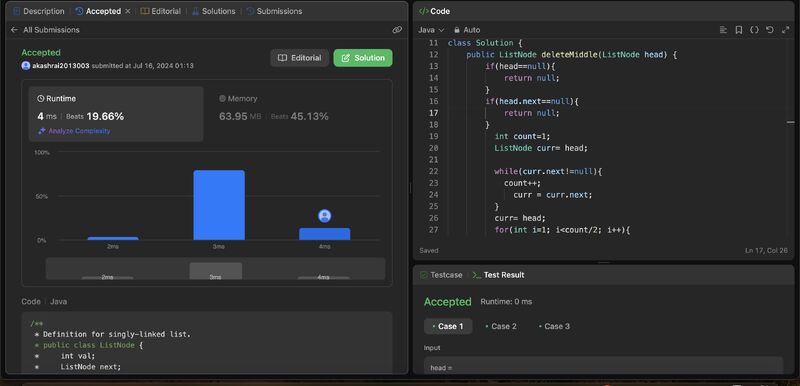800x386 pixels.
Task: Click the bookmark icon in code toolbar
Action: pos(738,30)
